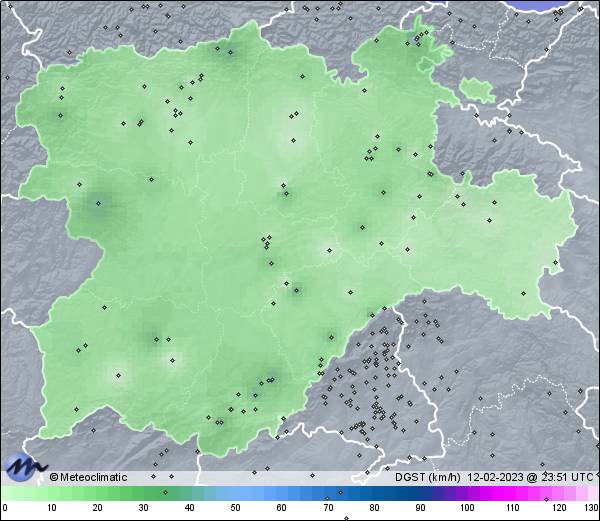Viewport: 600px width, 521px height.
Task: Click the time 23:51 UTC
Action: [x=567, y=477]
